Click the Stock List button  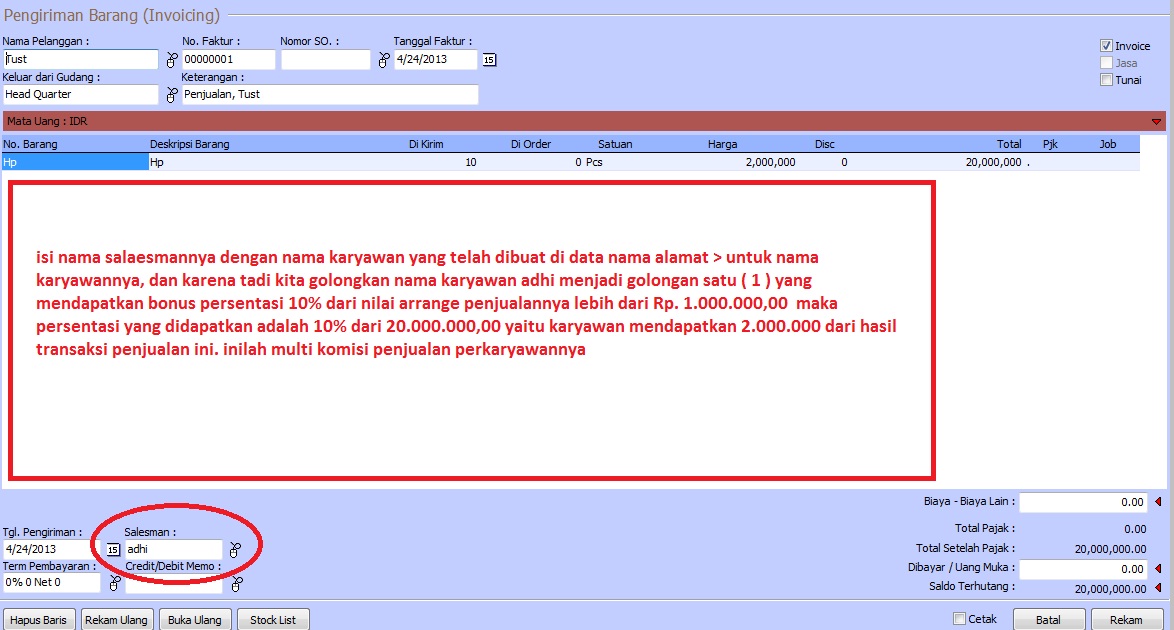(x=273, y=620)
